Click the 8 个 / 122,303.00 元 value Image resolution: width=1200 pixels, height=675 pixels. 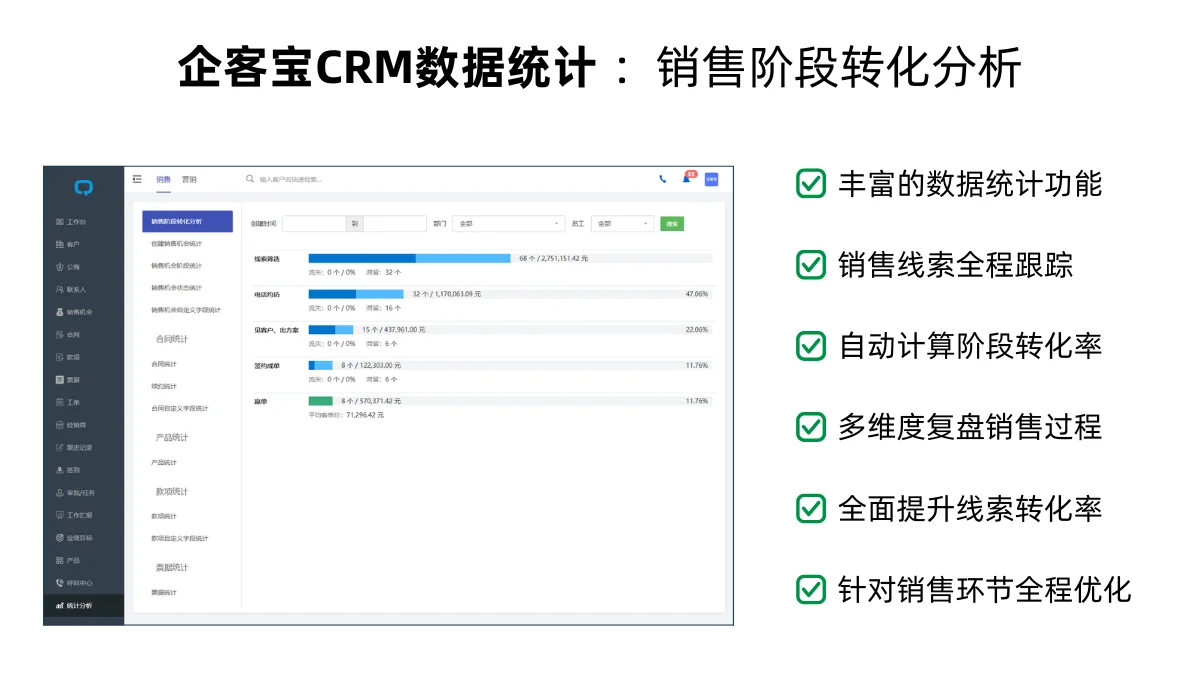point(371,365)
